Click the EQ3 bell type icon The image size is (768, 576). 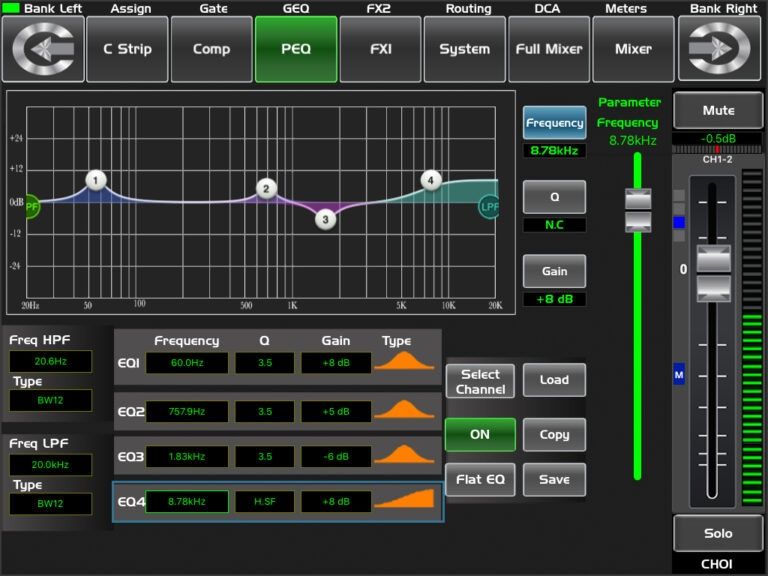[404, 455]
